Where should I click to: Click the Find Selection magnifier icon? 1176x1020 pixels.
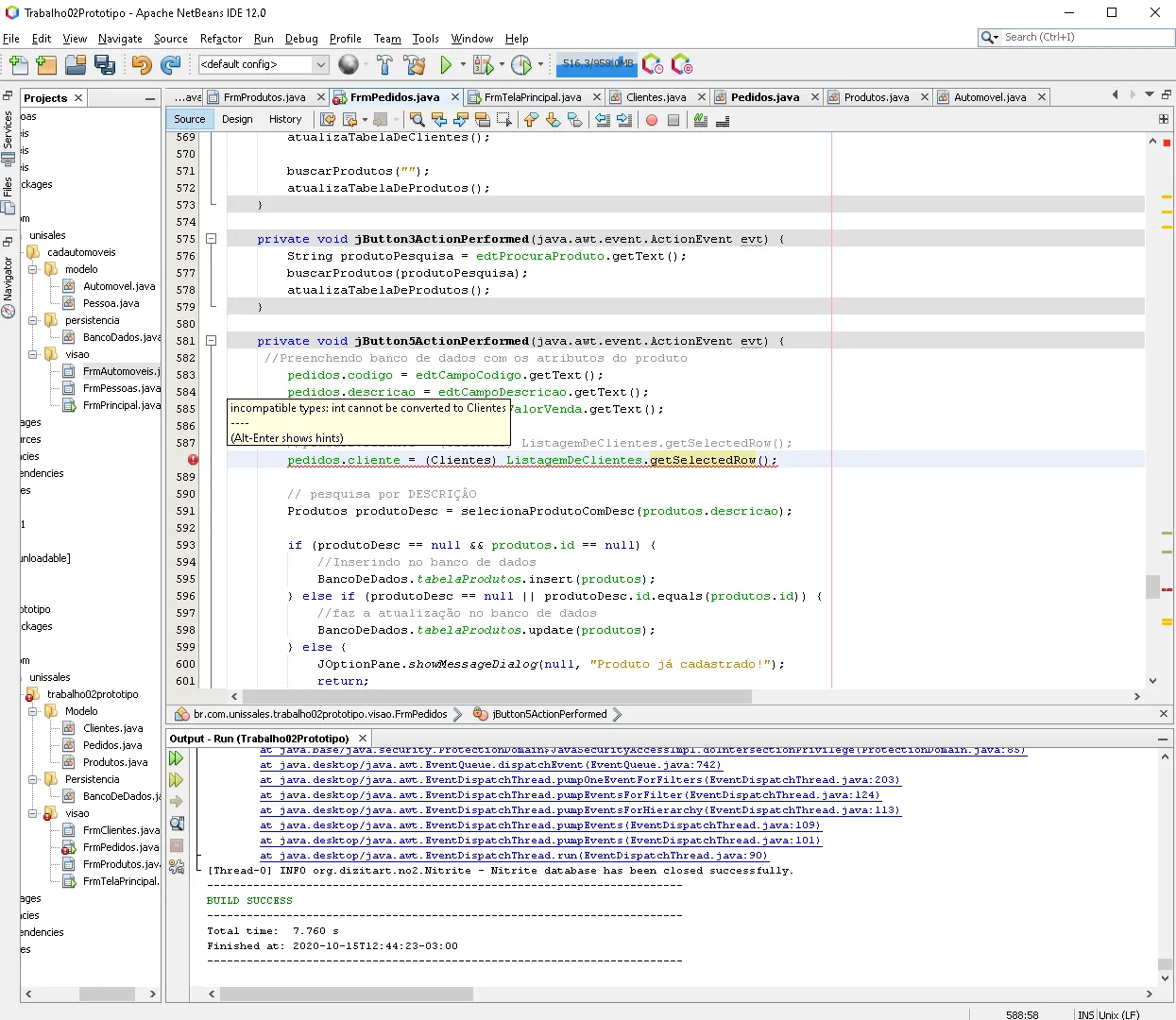(417, 120)
